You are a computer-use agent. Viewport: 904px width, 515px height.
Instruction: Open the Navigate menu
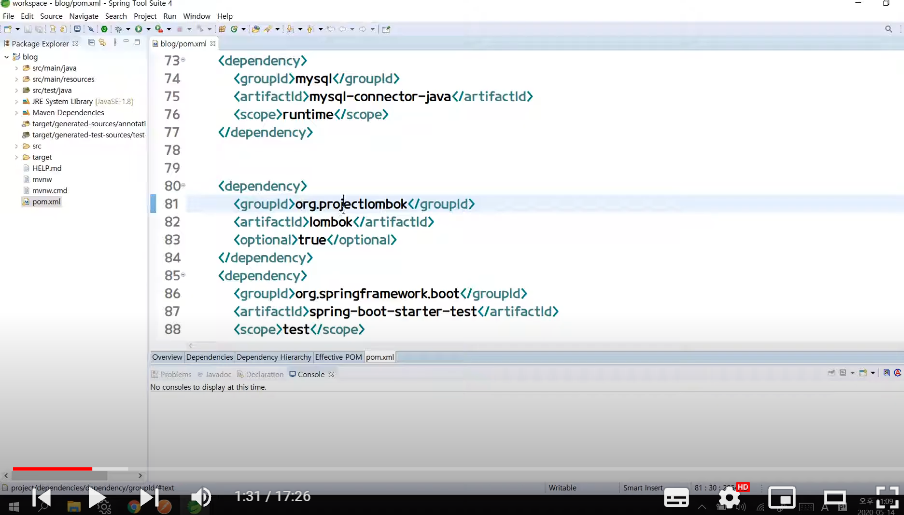pos(84,16)
